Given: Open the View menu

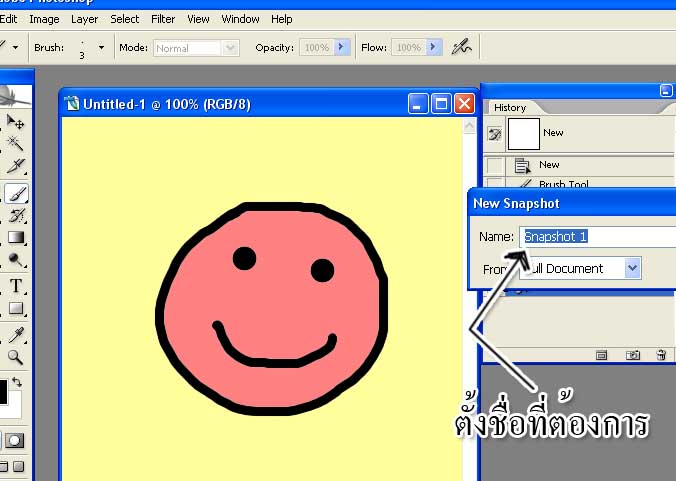Looking at the screenshot, I should tap(198, 19).
